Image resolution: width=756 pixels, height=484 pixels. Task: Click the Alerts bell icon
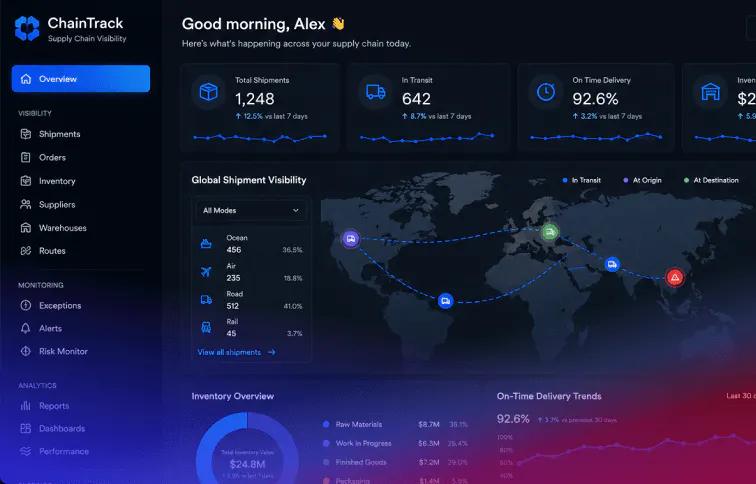[26, 328]
